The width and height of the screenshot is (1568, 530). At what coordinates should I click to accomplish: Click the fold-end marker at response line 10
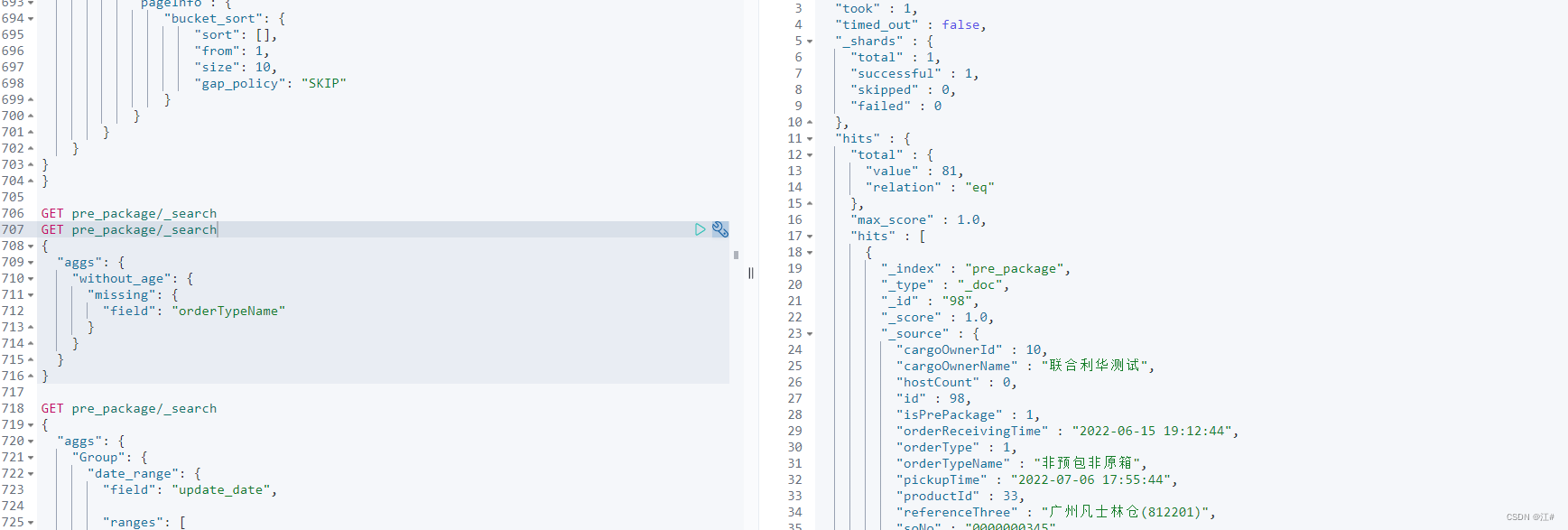[810, 122]
